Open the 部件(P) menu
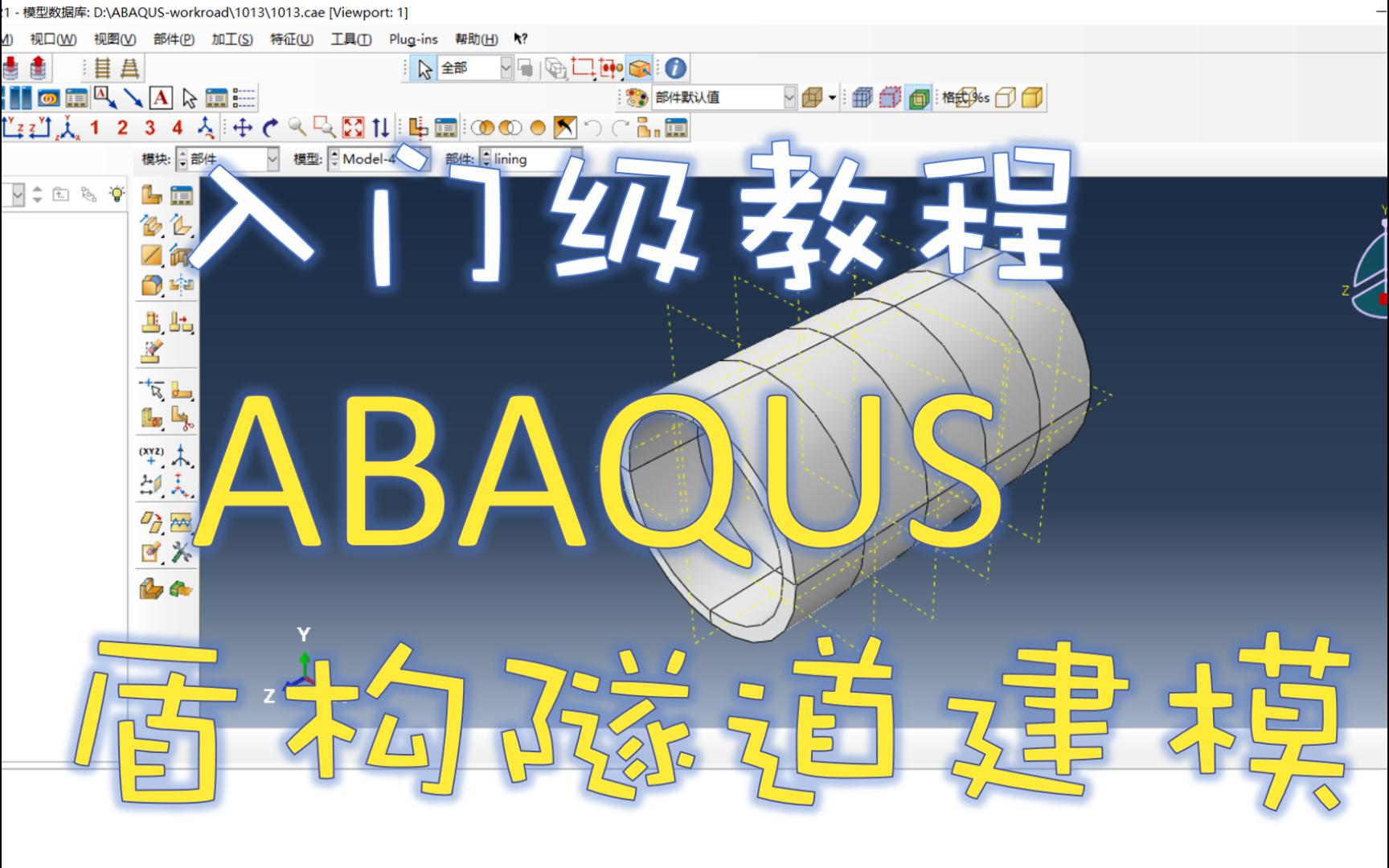Image resolution: width=1389 pixels, height=868 pixels. [x=174, y=39]
